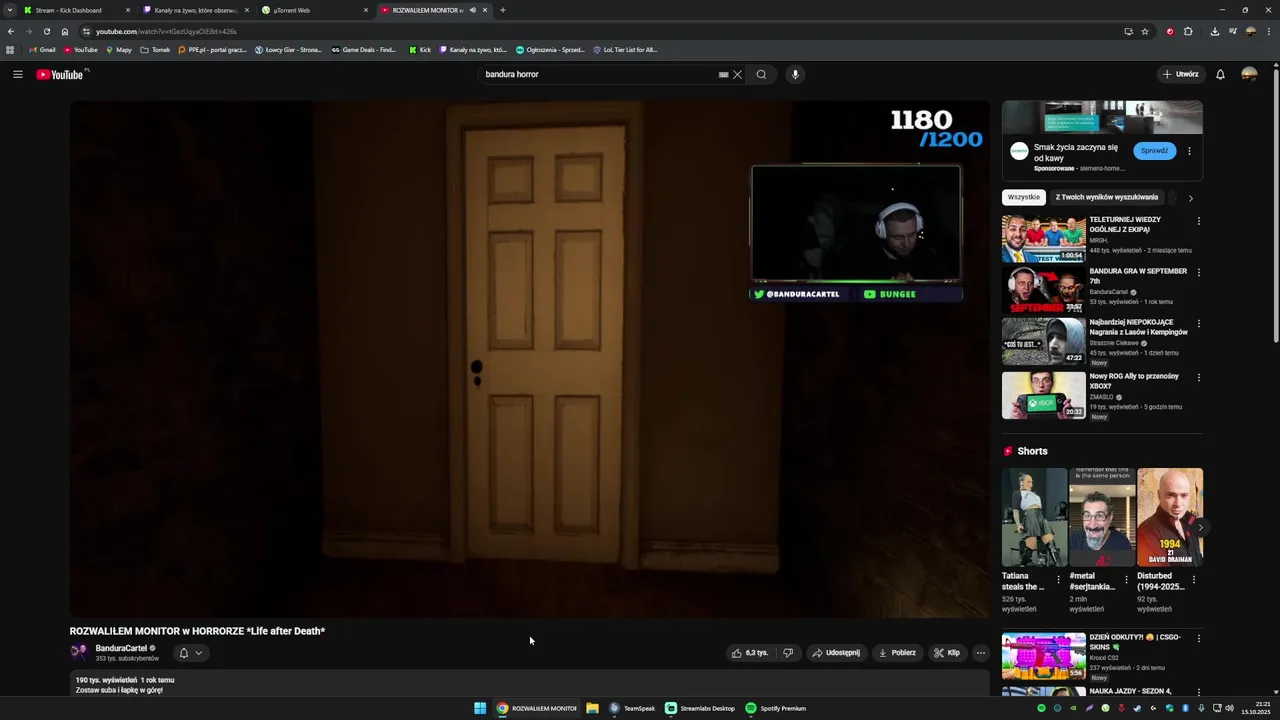
Task: Open YouTube notifications bell in header
Action: (1220, 74)
